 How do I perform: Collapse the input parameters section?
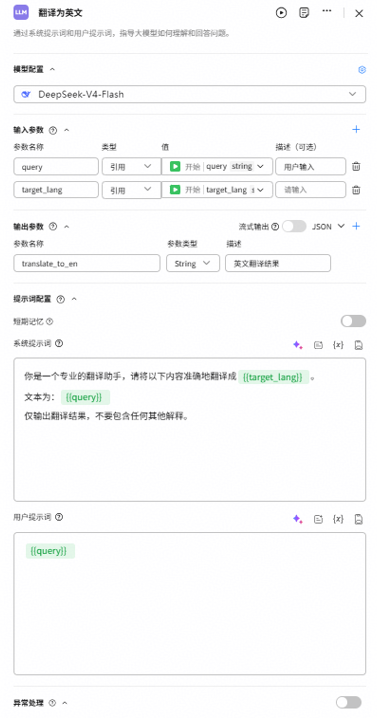coord(66,130)
